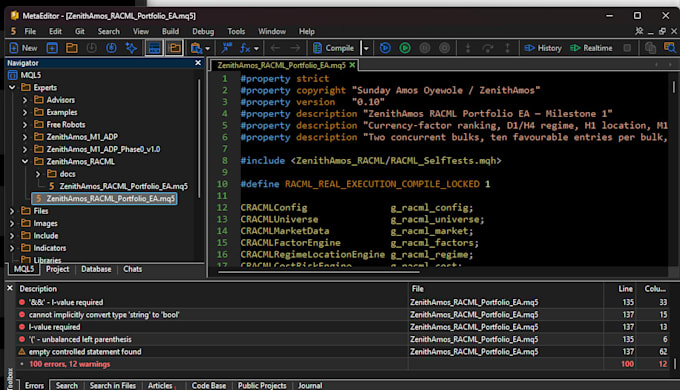Open the Search in Files toolbox tab
This screenshot has width=680, height=390.
tap(112, 385)
